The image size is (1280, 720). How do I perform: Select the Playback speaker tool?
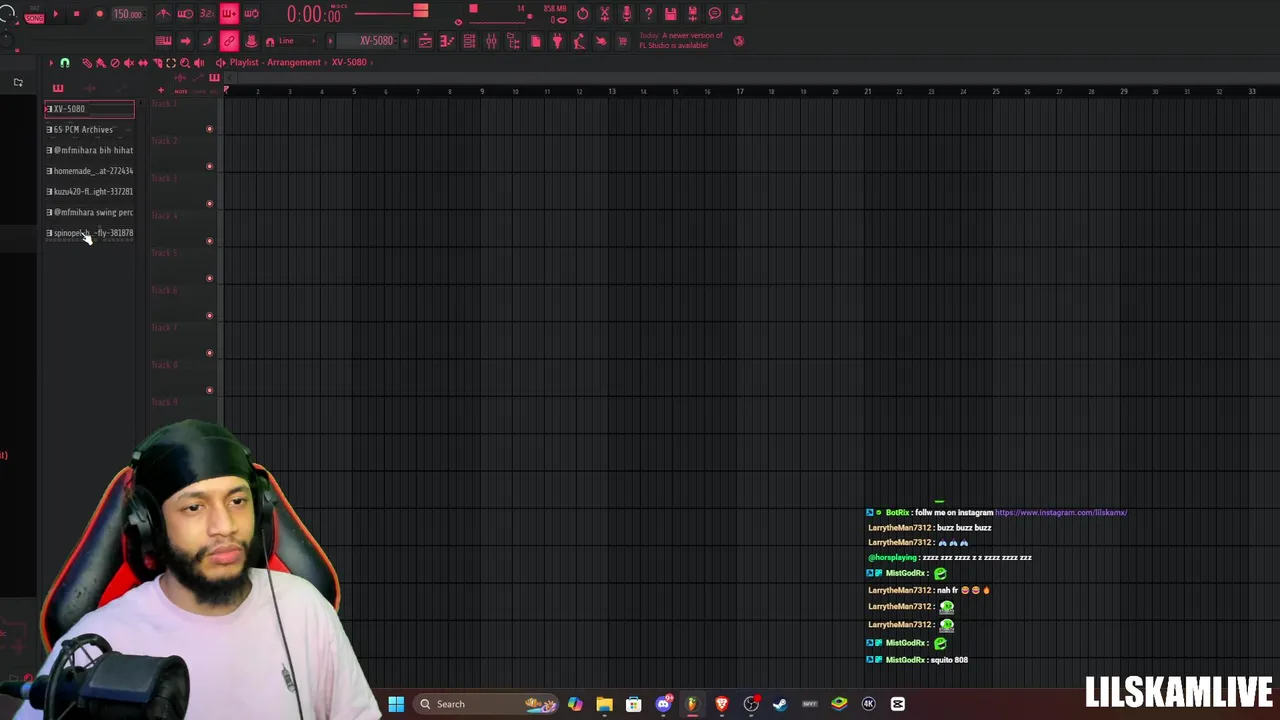pos(199,63)
